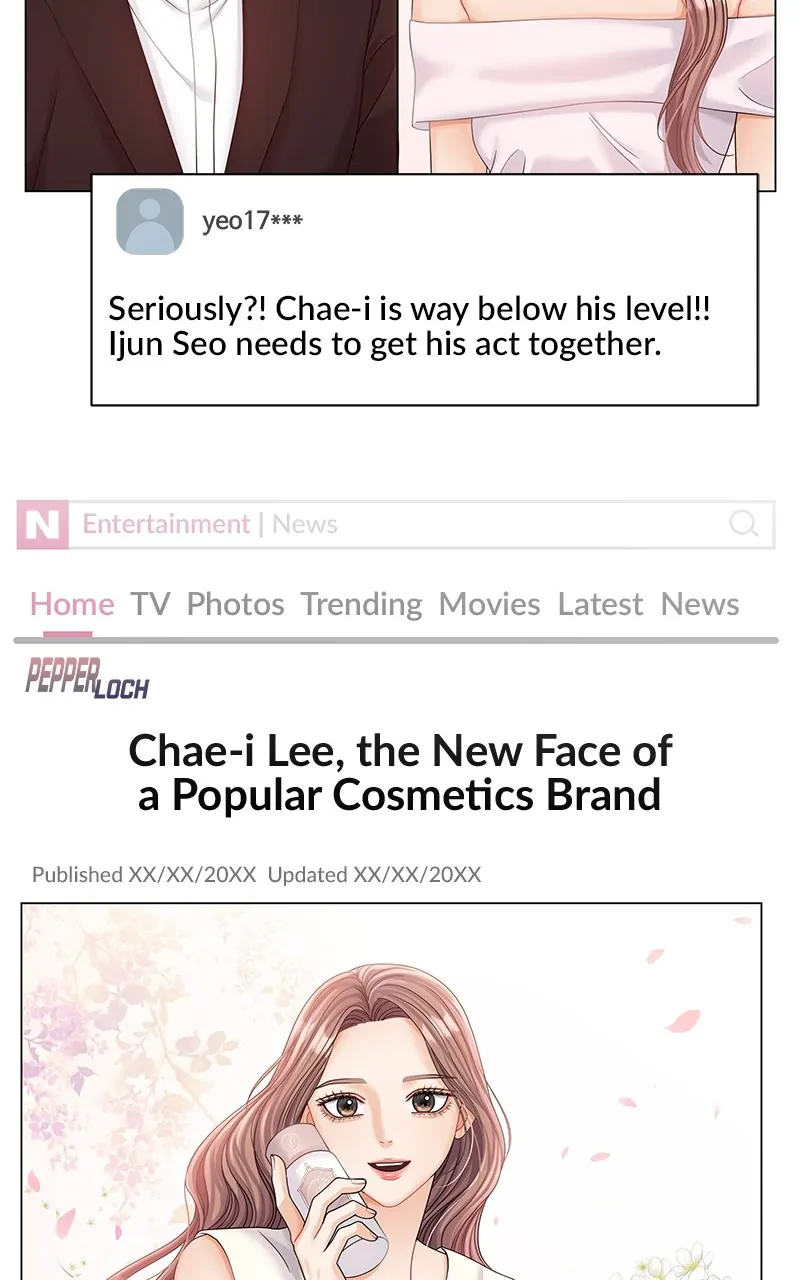Click the Published date text
Image resolution: width=800 pixels, height=1280 pixels.
(x=144, y=874)
